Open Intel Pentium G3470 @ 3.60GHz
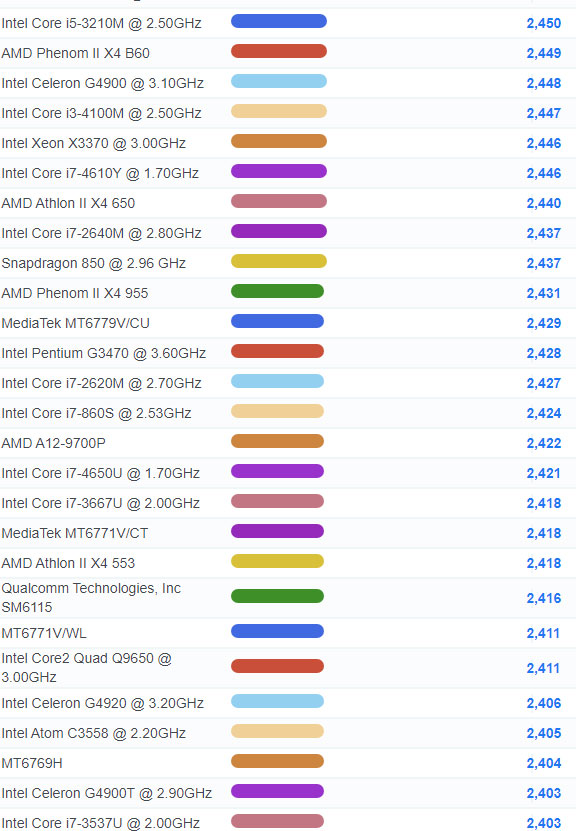 point(103,353)
